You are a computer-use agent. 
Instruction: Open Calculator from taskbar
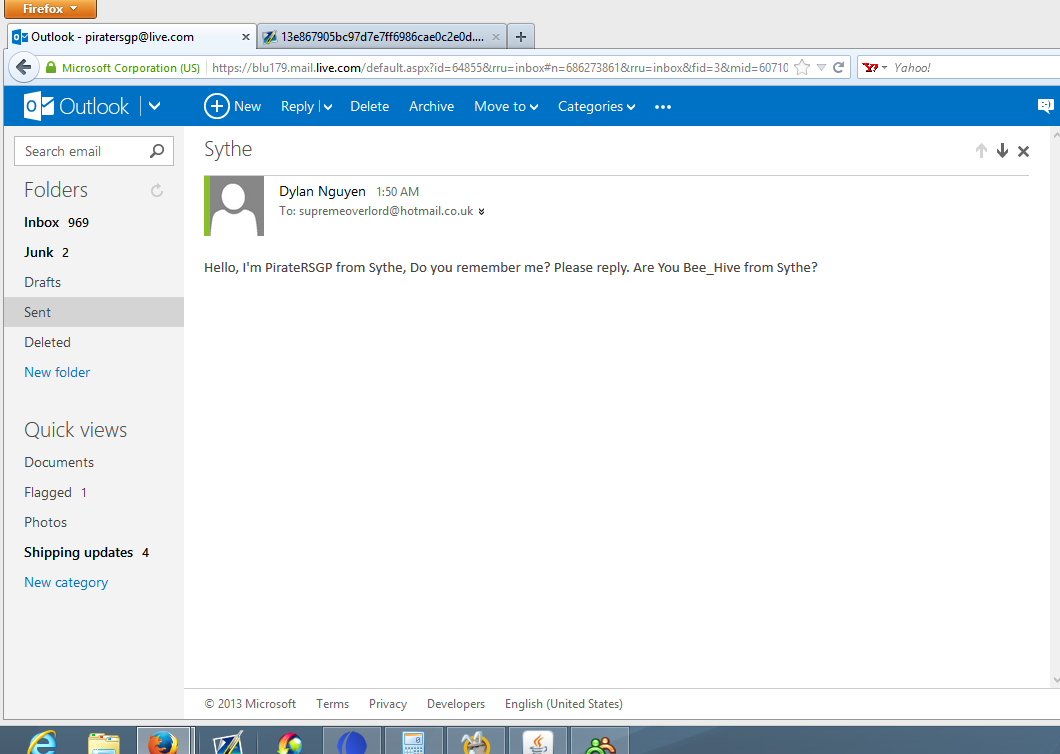[412, 741]
